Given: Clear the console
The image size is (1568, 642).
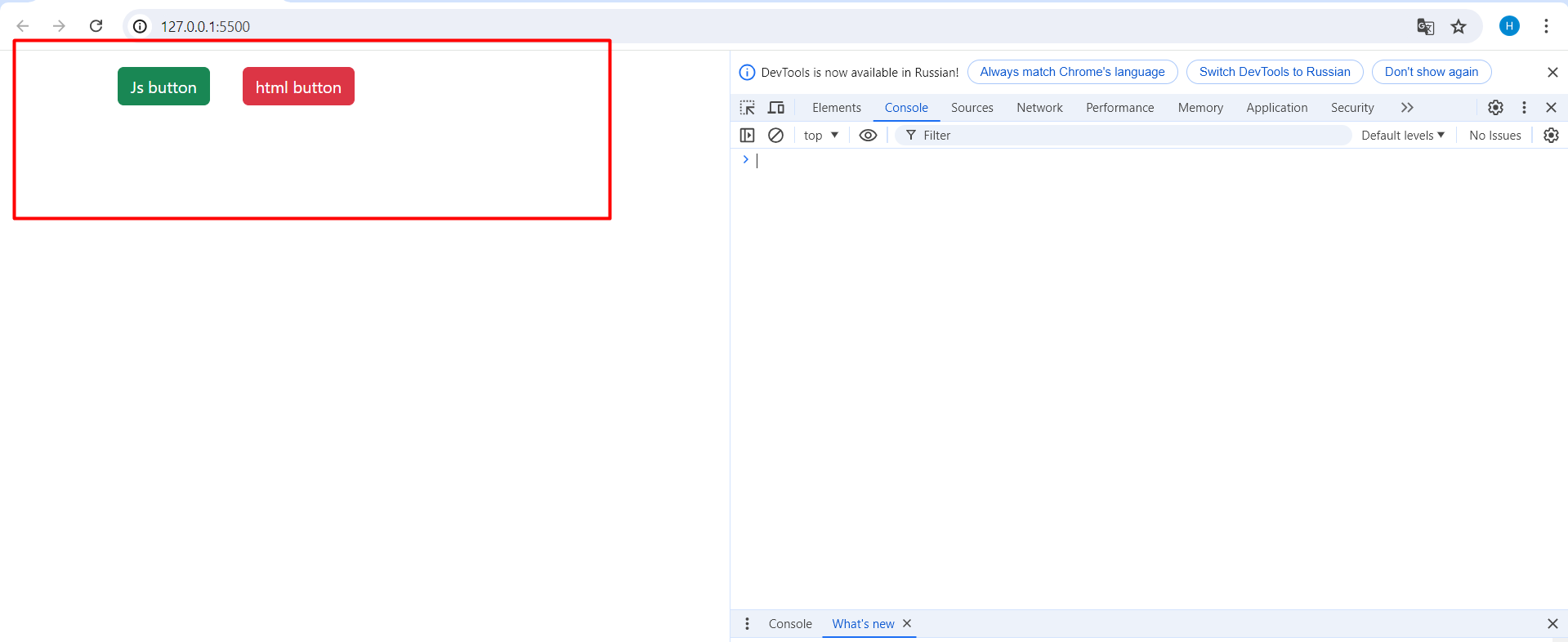Looking at the screenshot, I should [x=776, y=136].
